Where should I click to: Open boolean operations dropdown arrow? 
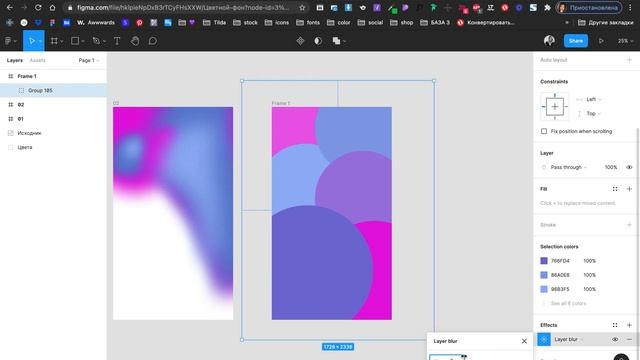(344, 41)
